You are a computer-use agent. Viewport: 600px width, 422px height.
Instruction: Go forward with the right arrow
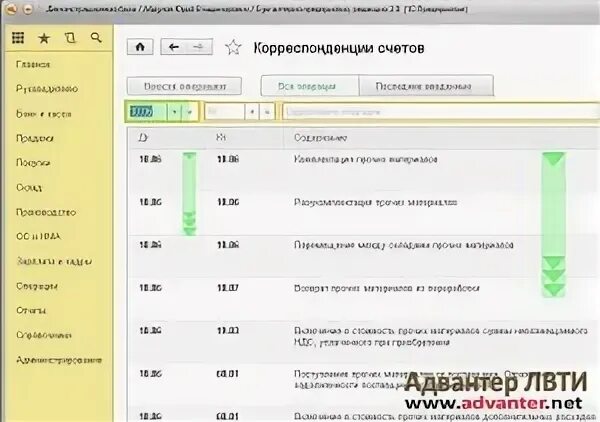[x=199, y=47]
